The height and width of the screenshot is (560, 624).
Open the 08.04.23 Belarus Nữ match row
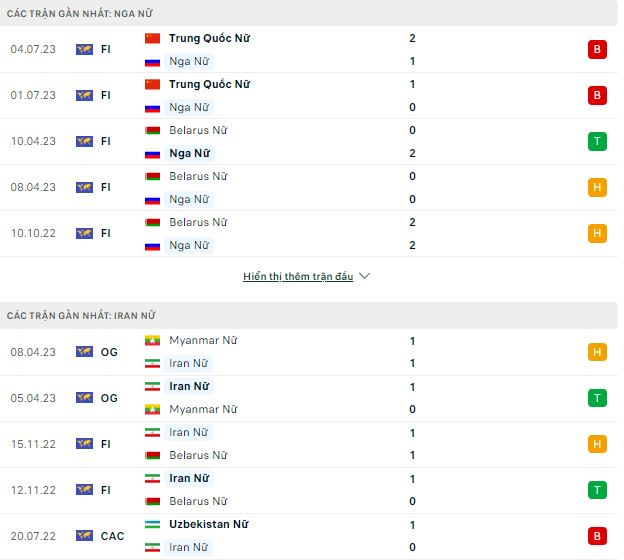[197, 176]
